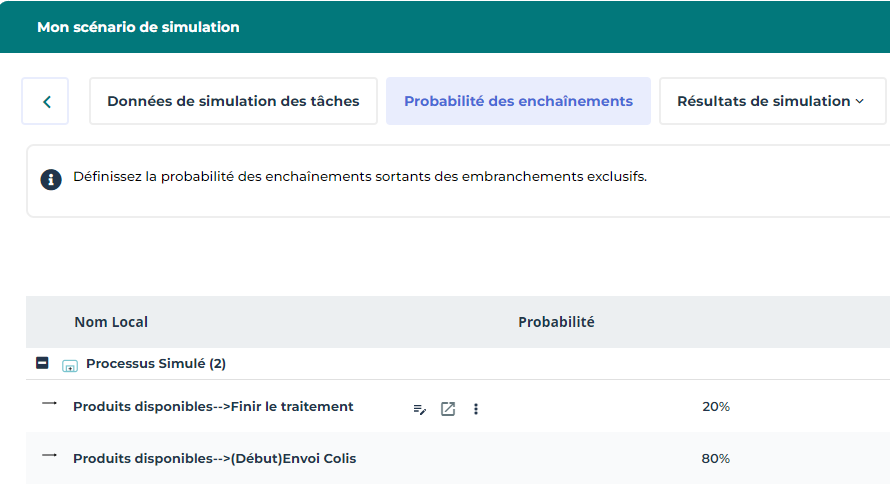Select the Produits disponibles-->Finir le traitement row
This screenshot has width=890, height=493.
pos(213,407)
